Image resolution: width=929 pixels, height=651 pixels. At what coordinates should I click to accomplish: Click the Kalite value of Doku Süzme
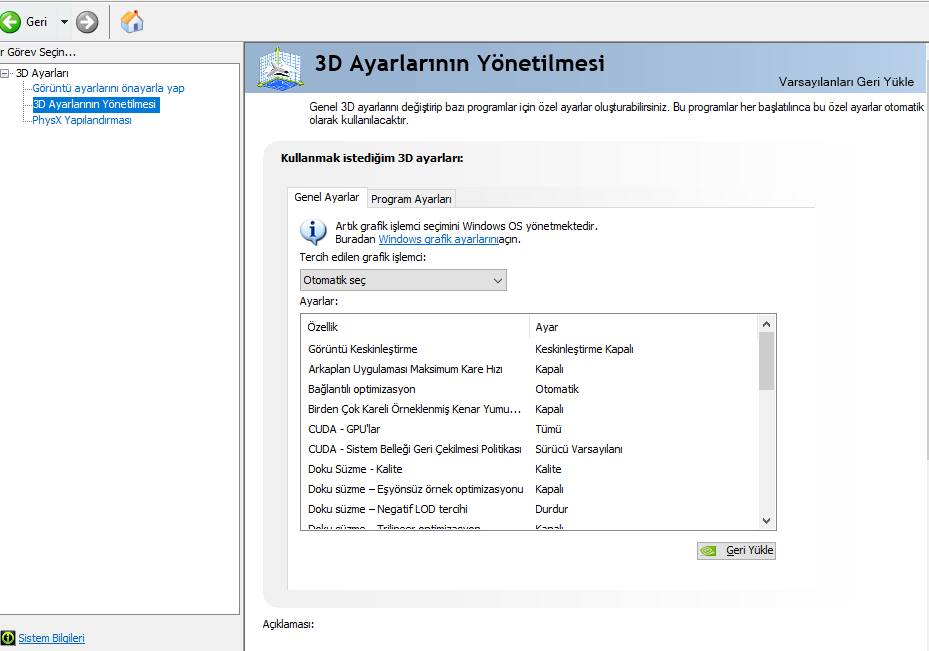[x=548, y=469]
